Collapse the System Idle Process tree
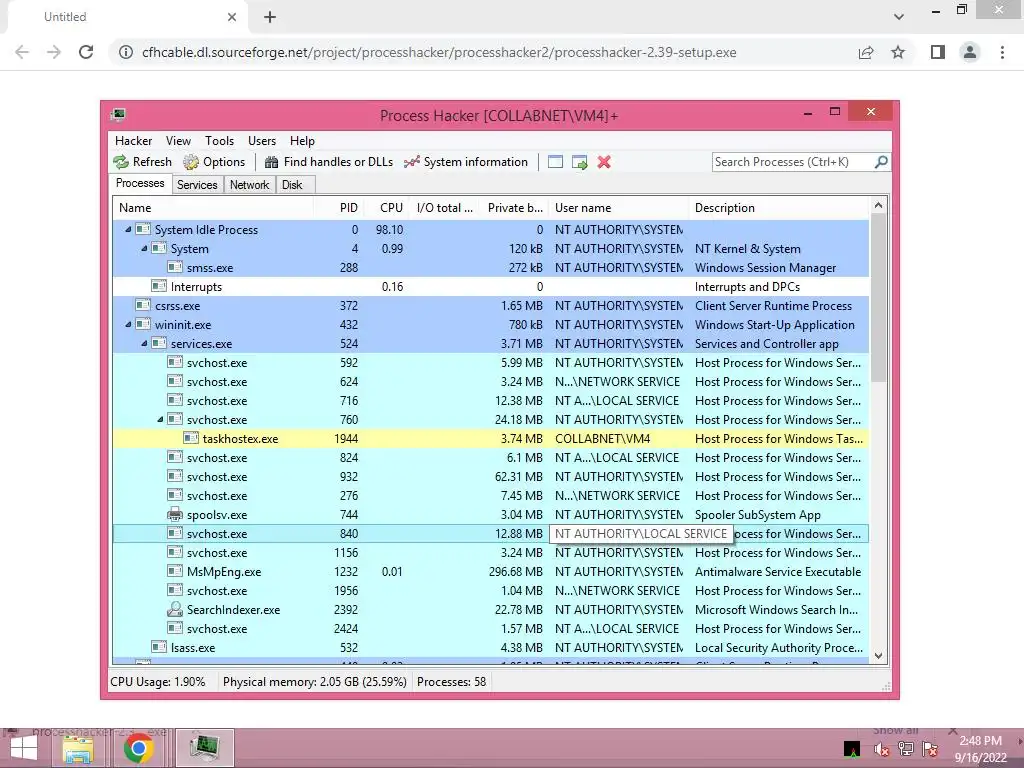The image size is (1024, 768). click(128, 229)
